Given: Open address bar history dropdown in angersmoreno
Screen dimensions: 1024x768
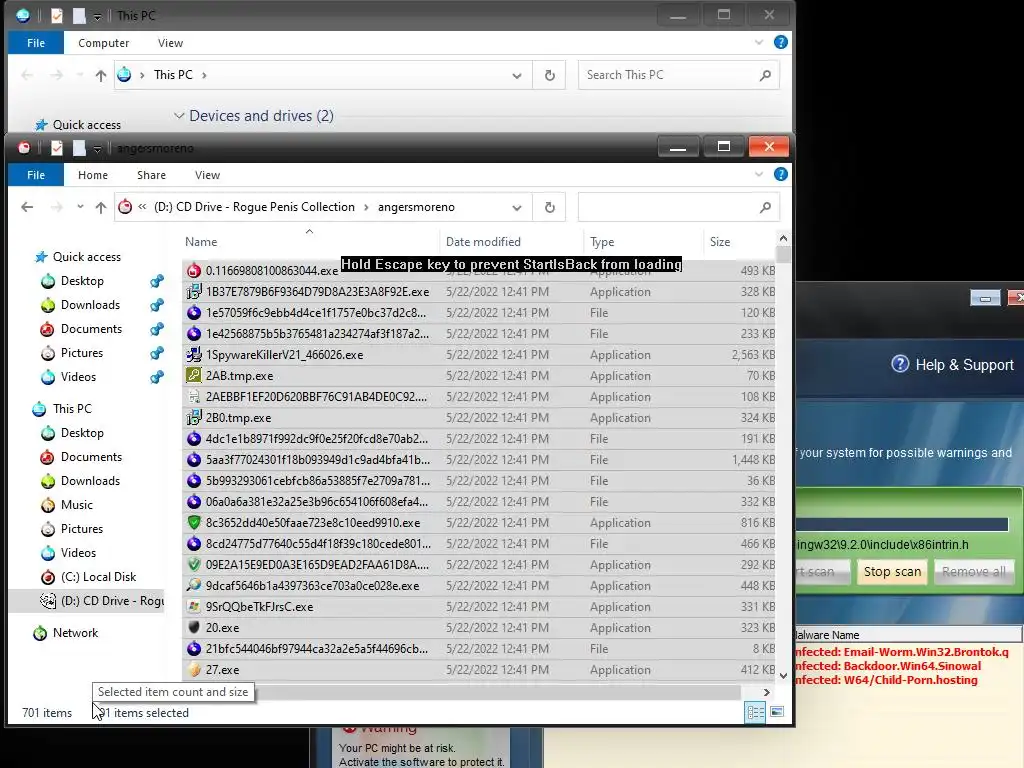Looking at the screenshot, I should [x=517, y=208].
